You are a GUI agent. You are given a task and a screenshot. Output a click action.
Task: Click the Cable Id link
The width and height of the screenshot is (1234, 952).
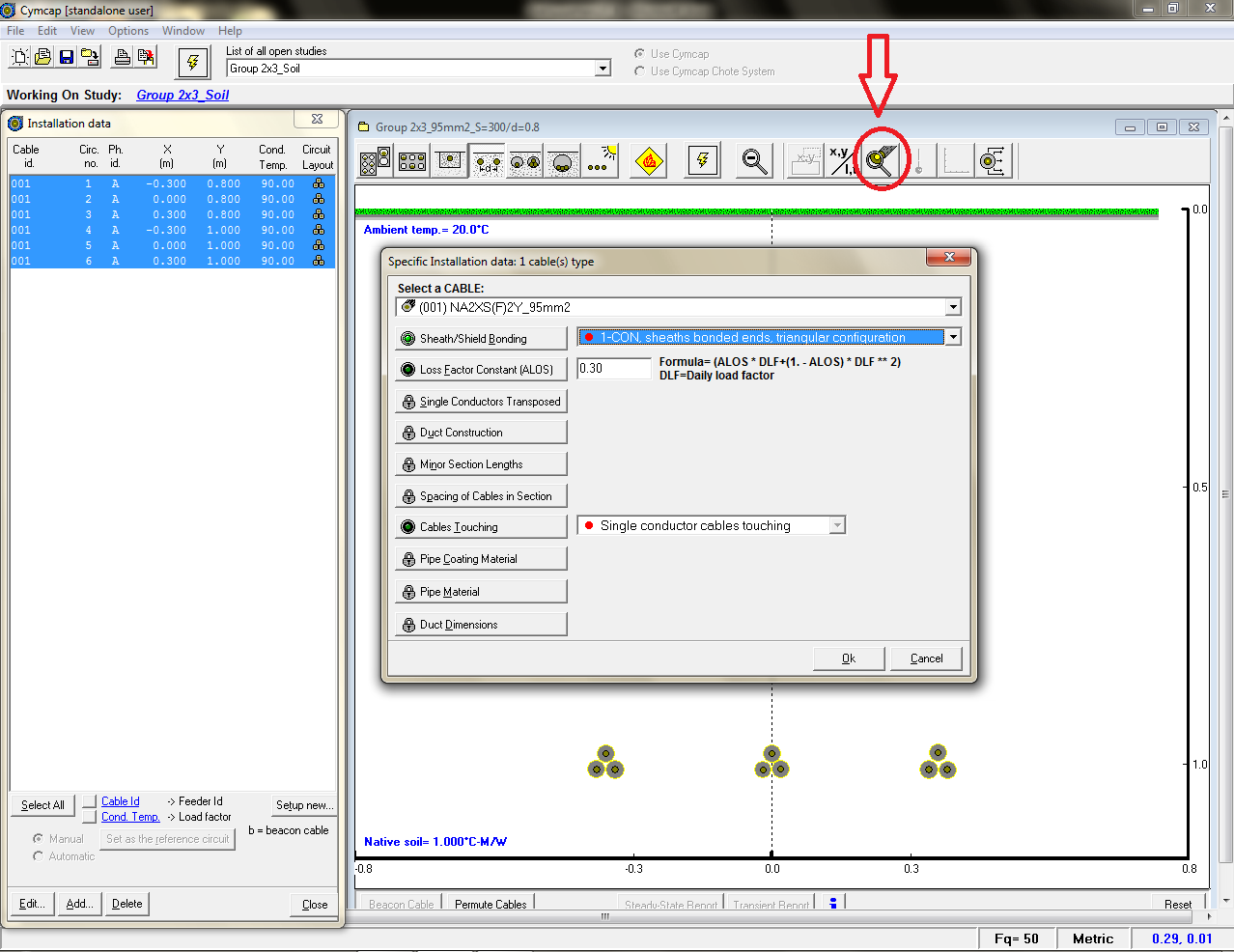pos(121,801)
